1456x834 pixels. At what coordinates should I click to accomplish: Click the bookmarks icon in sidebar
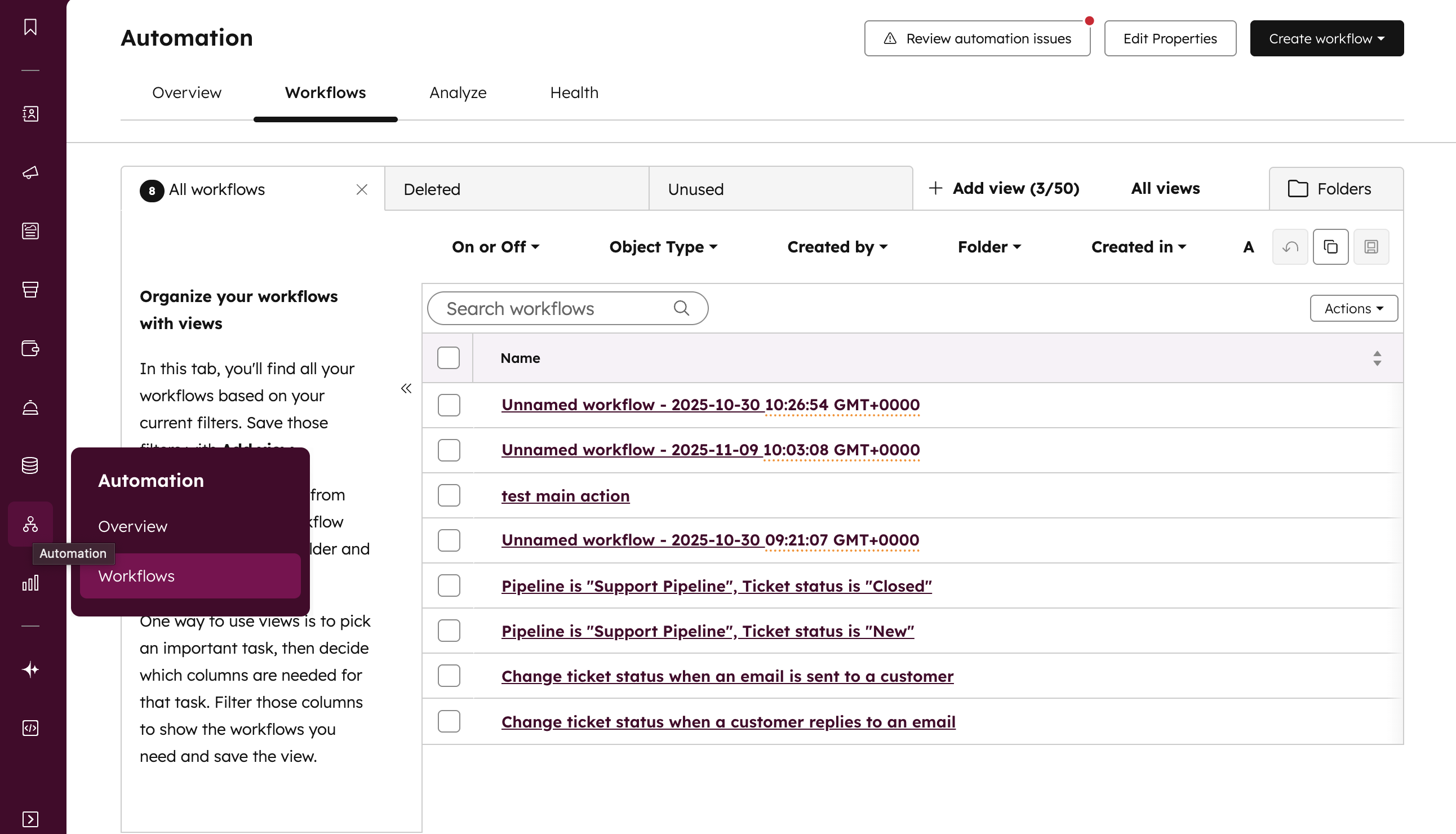click(x=30, y=26)
